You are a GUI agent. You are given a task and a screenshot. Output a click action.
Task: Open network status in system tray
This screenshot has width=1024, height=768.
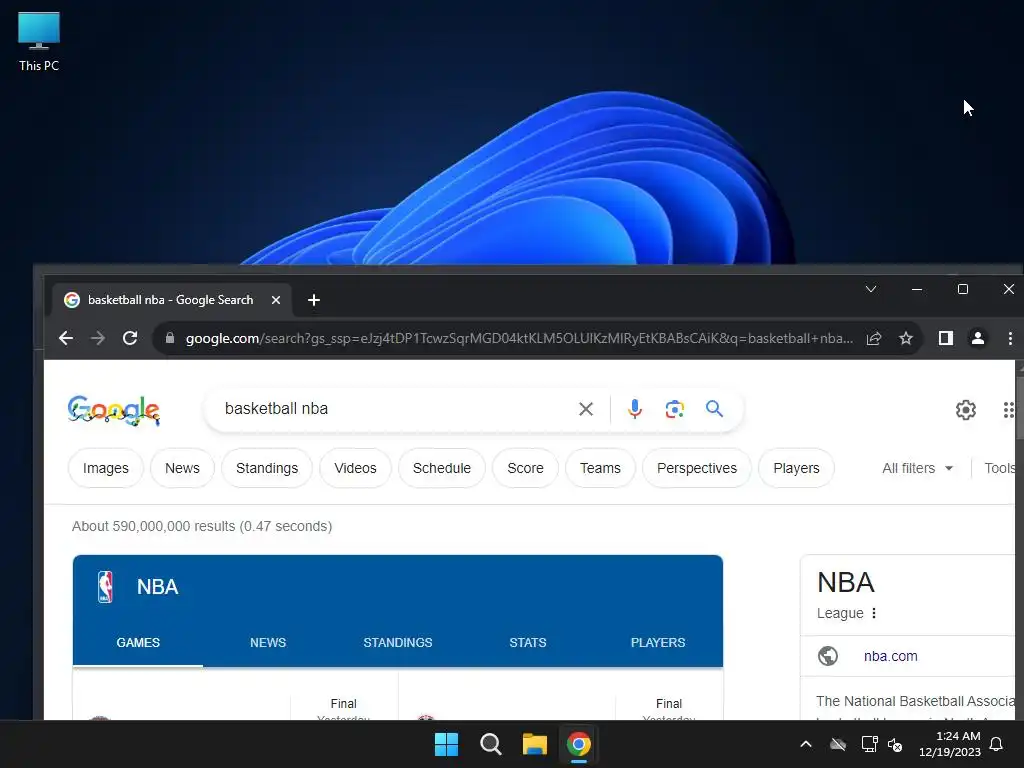coord(869,744)
